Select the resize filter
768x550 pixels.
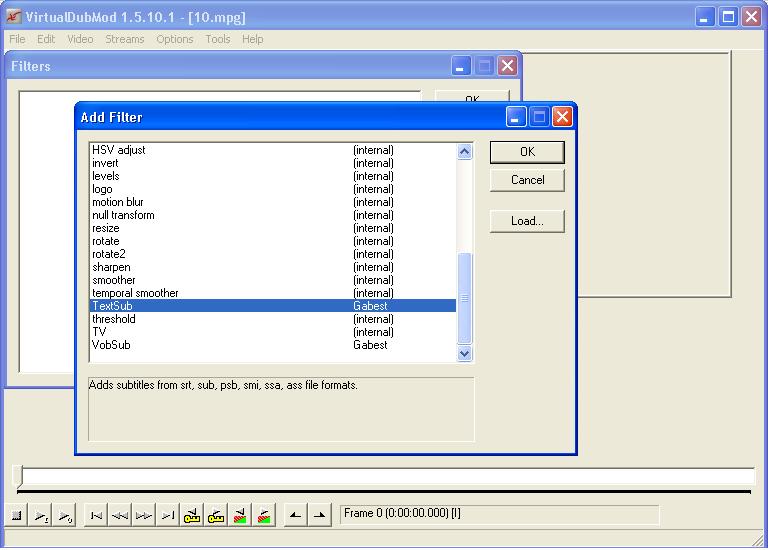pyautogui.click(x=273, y=228)
